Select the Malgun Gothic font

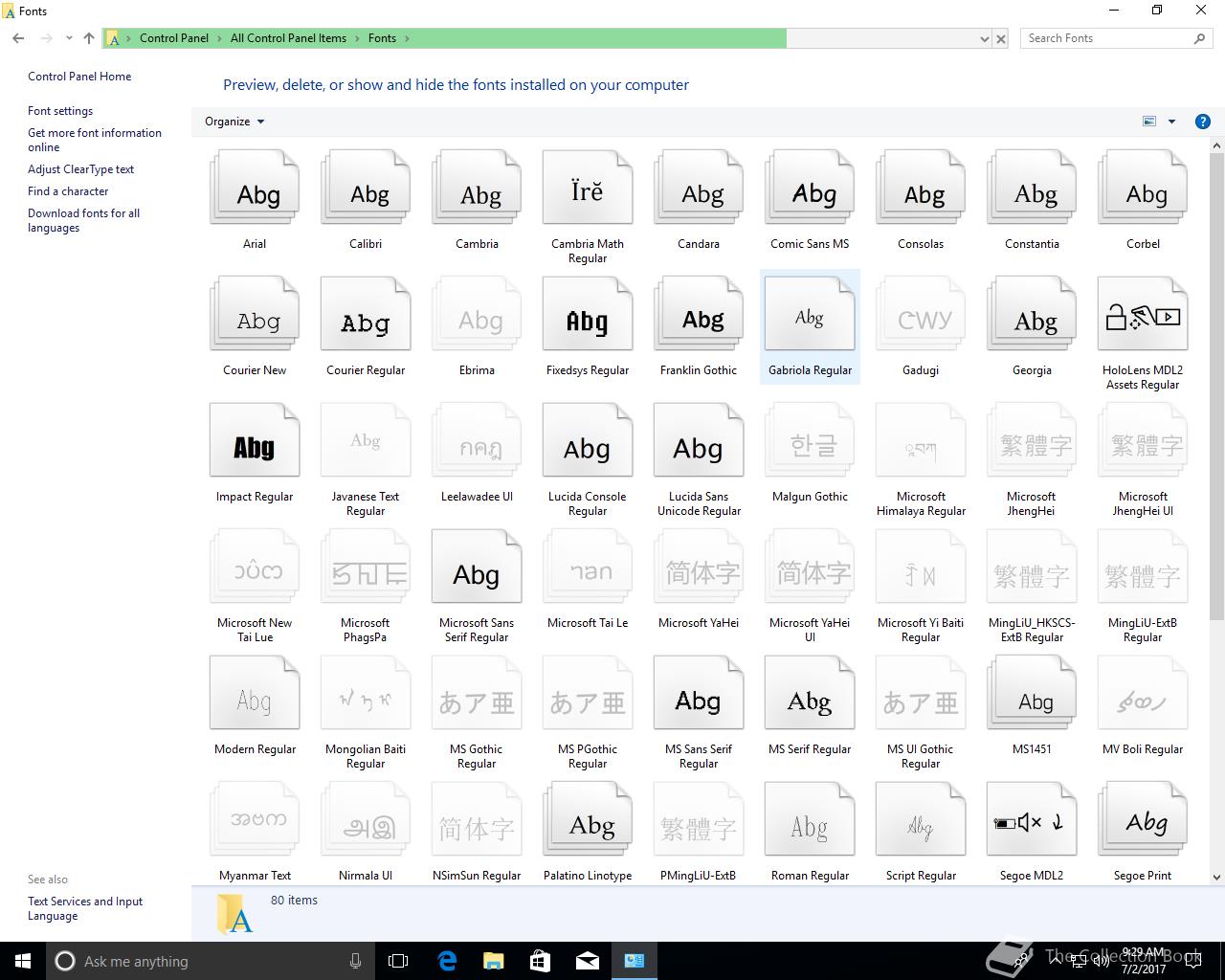(x=810, y=453)
